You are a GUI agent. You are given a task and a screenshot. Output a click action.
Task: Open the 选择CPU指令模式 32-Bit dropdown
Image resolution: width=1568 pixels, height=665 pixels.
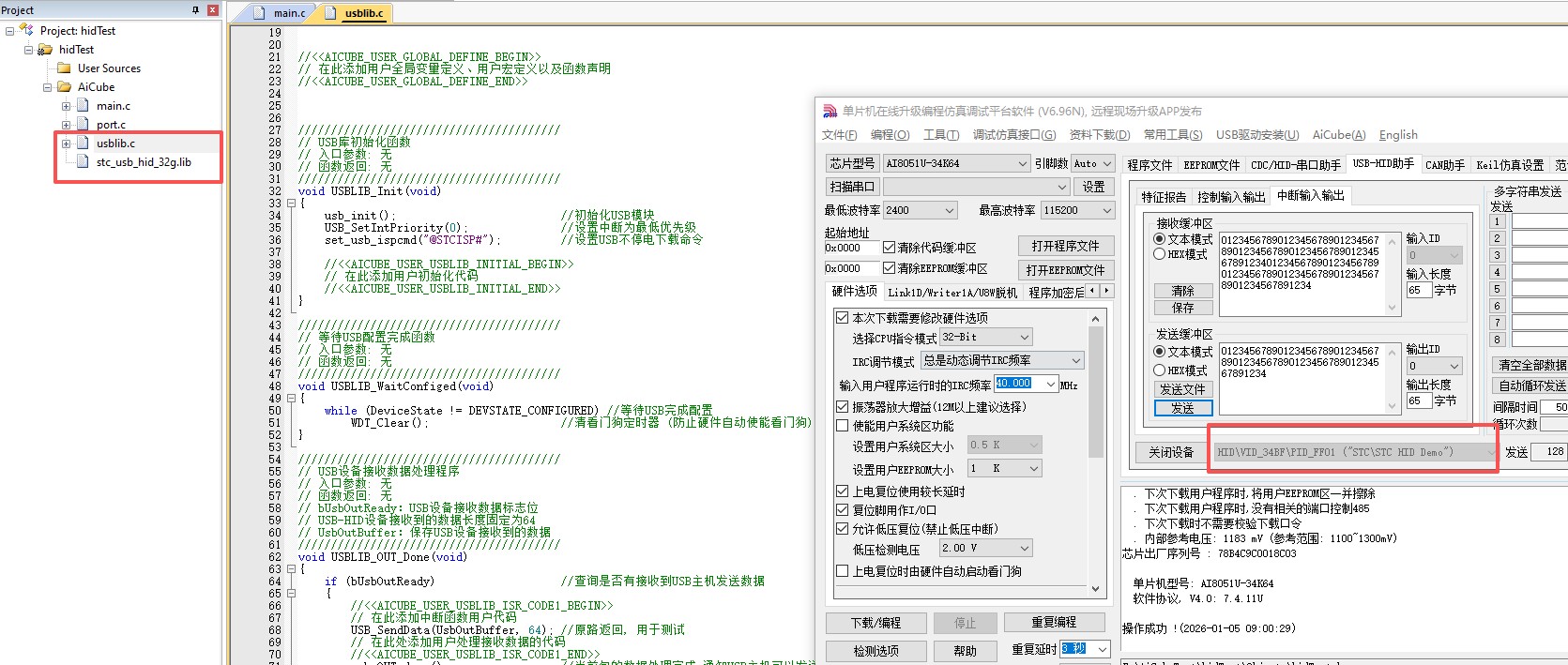(x=986, y=337)
